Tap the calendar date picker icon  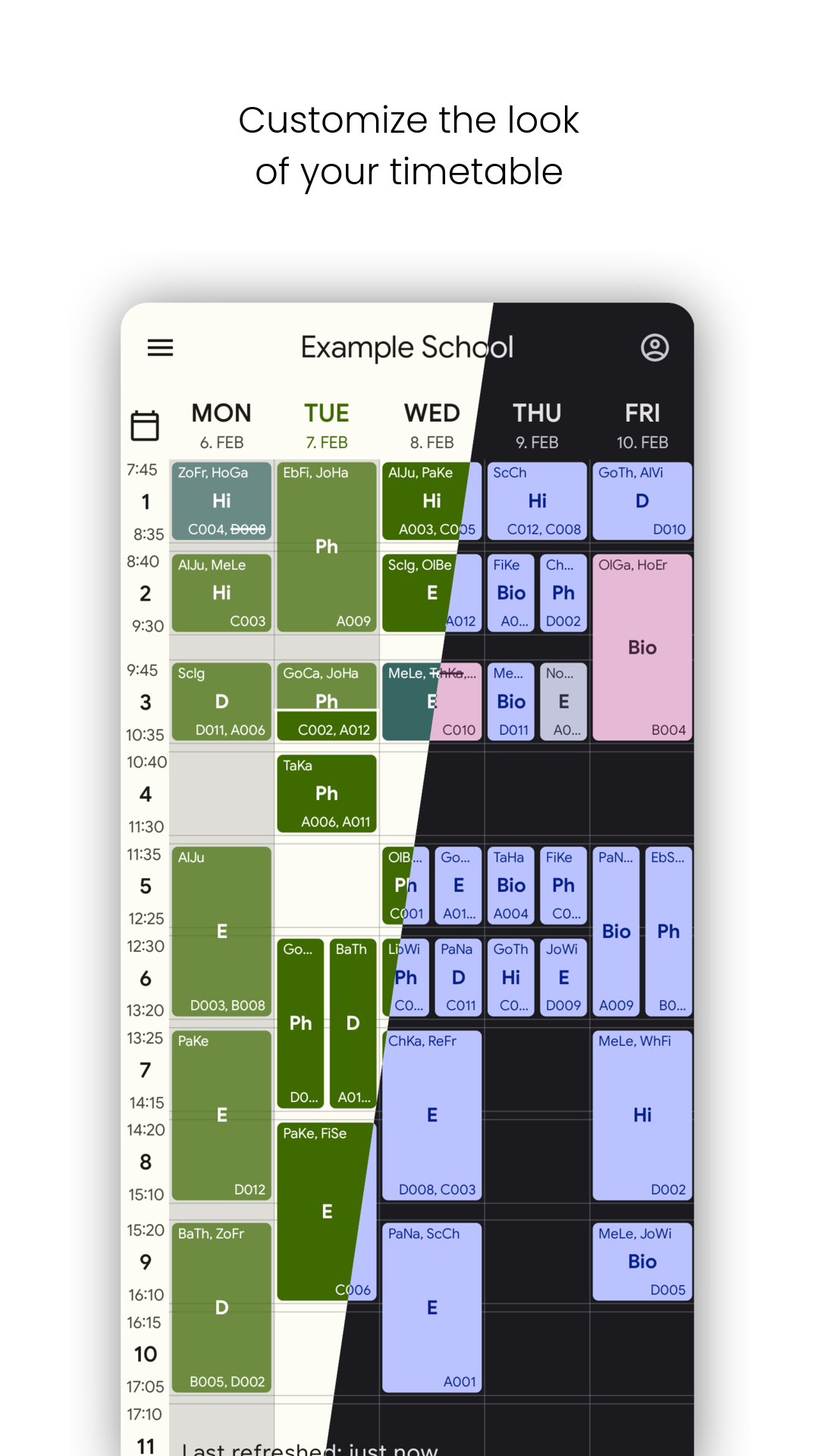pyautogui.click(x=145, y=425)
